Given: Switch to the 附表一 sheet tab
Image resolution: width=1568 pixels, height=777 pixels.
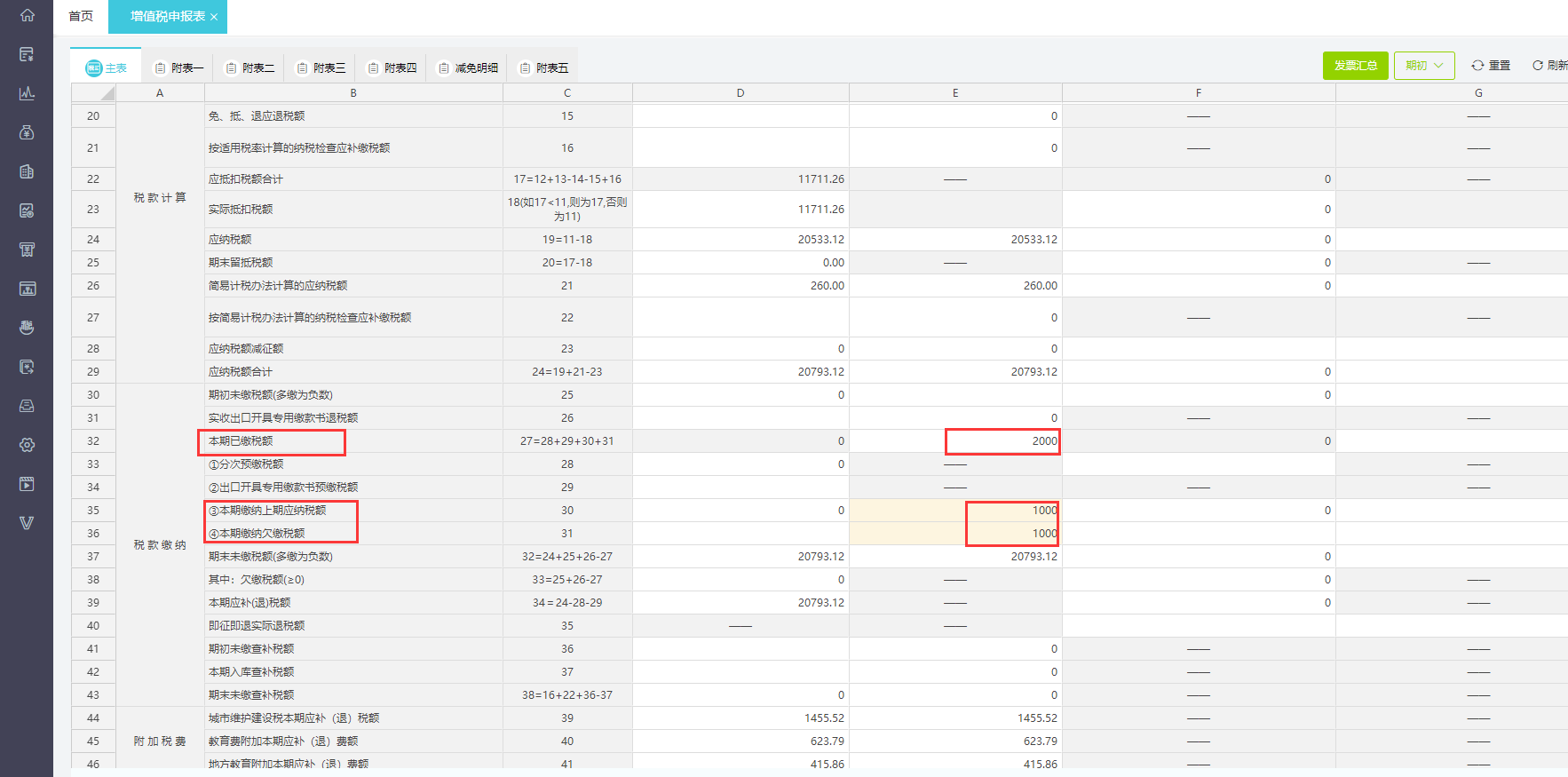Looking at the screenshot, I should (x=178, y=67).
